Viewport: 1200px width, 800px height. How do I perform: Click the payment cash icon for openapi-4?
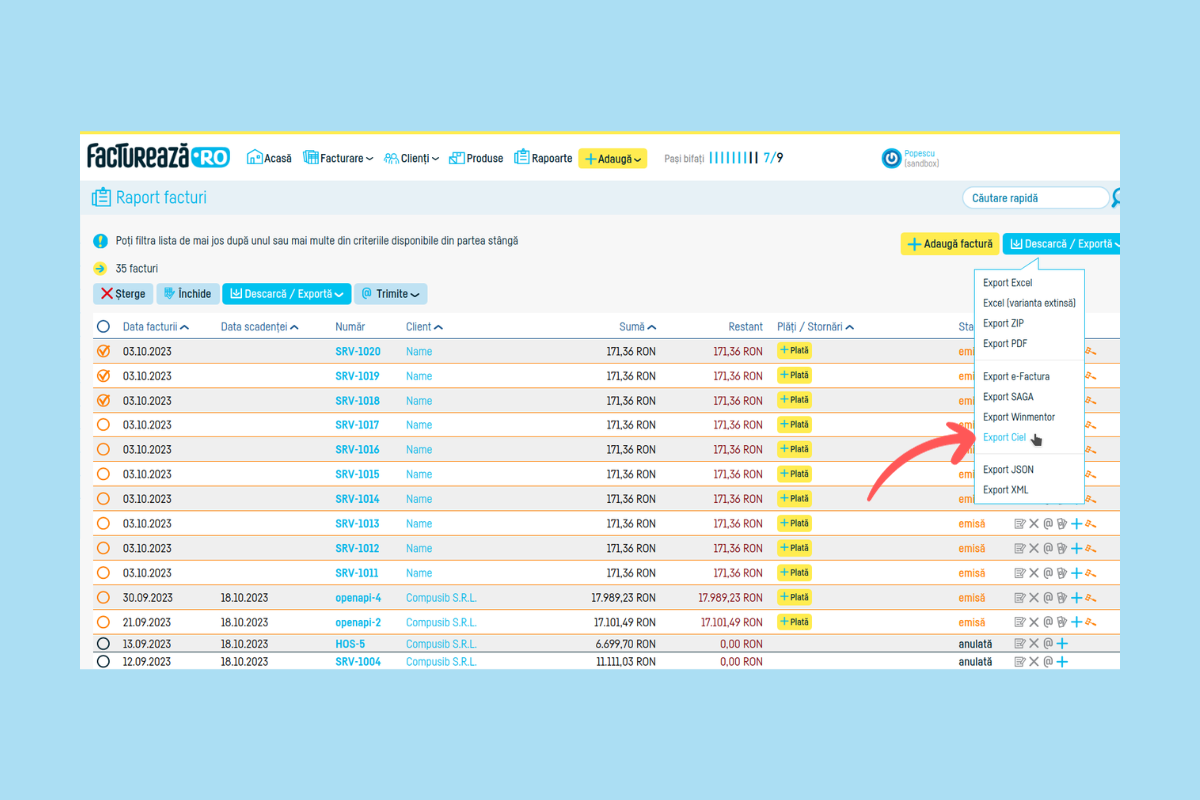pyautogui.click(x=1062, y=598)
